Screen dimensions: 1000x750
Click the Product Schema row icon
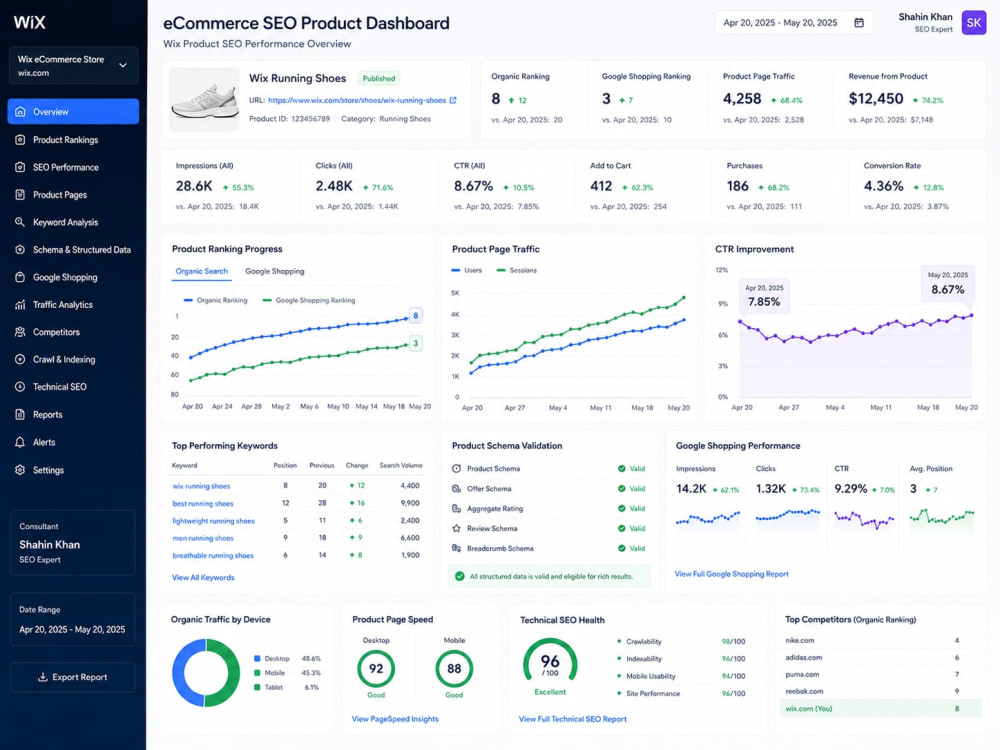[457, 469]
